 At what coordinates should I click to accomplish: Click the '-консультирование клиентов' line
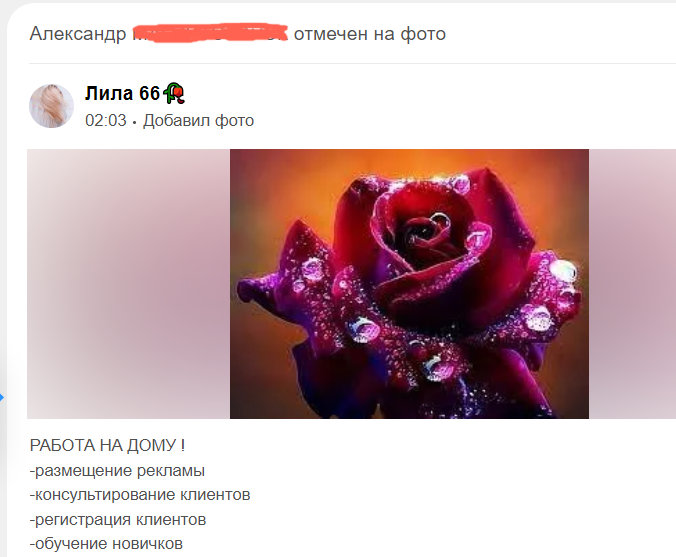tap(140, 494)
